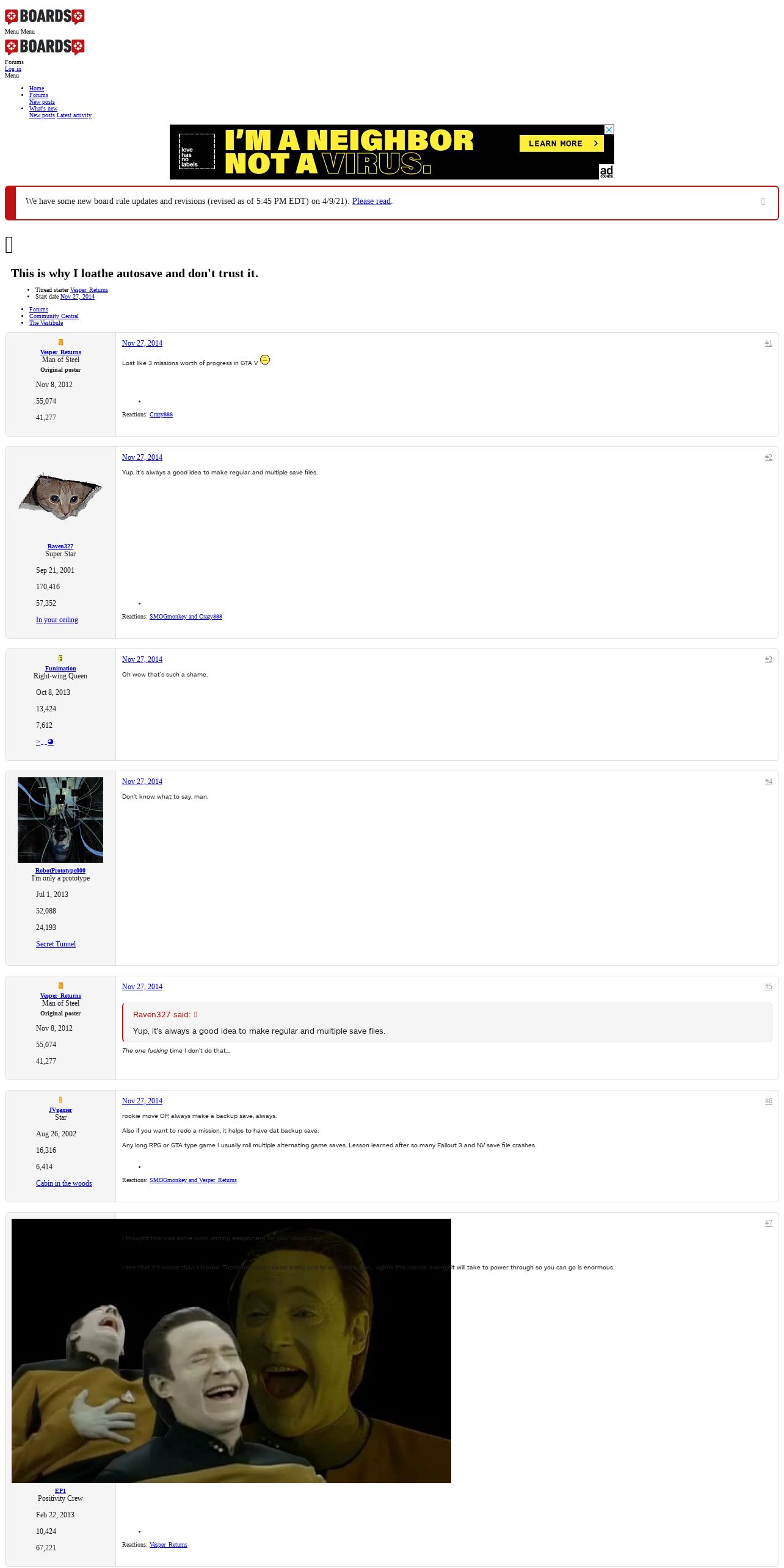
Task: Open Forums in the navigation list
Action: click(38, 95)
